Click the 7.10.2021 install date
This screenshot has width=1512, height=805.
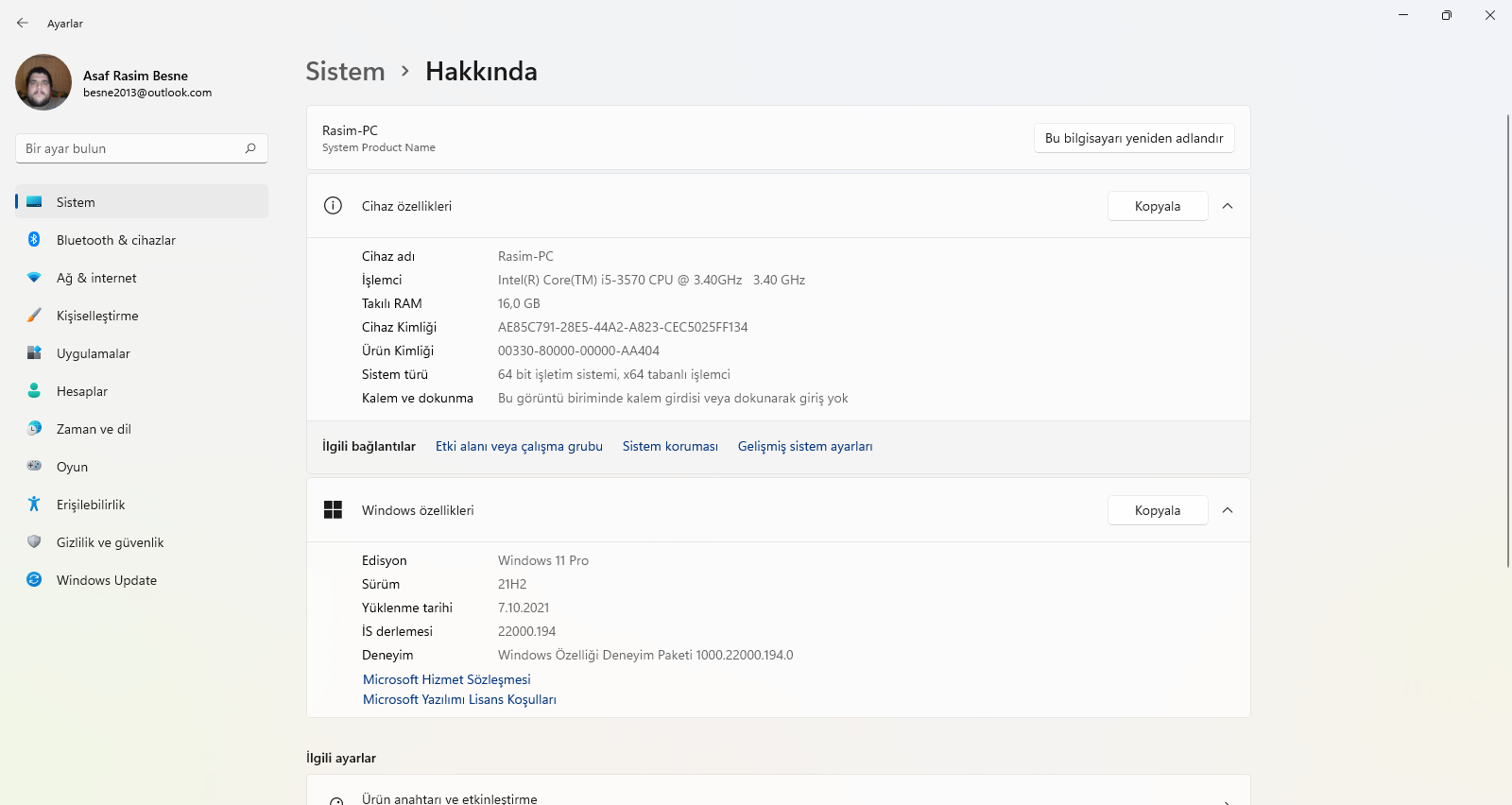524,608
